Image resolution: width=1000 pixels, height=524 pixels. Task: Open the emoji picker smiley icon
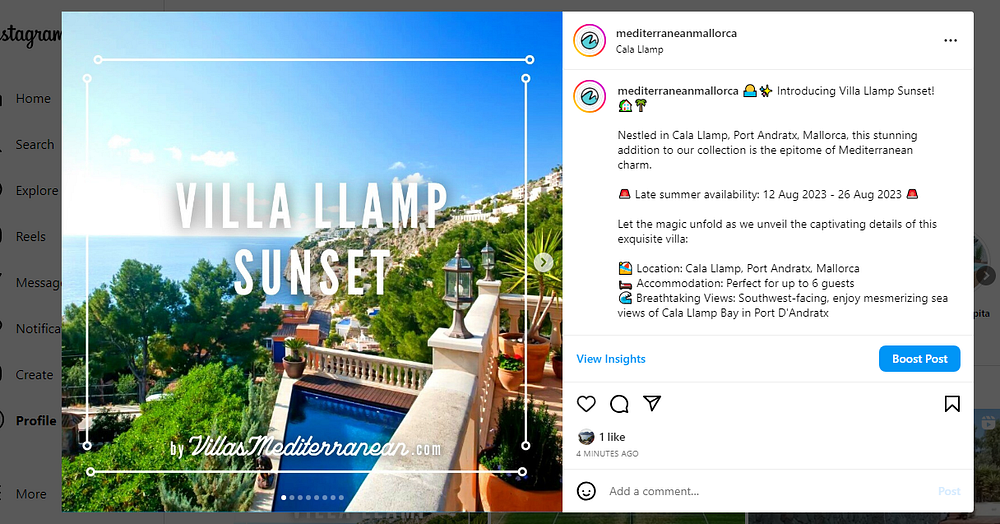click(x=586, y=491)
